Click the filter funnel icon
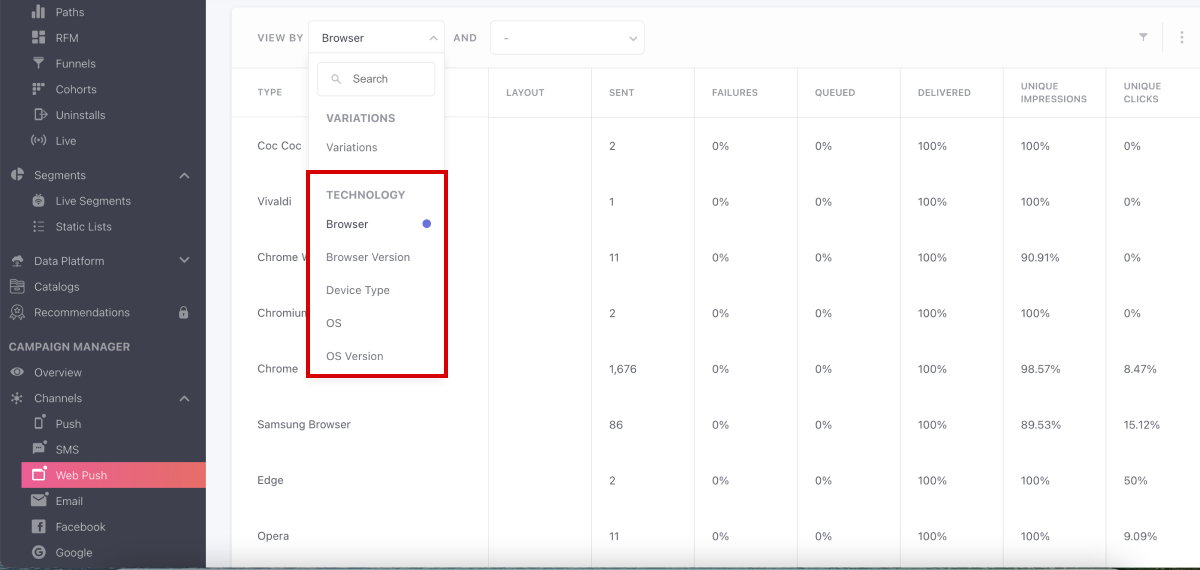The width and height of the screenshot is (1200, 570). coord(1143,37)
